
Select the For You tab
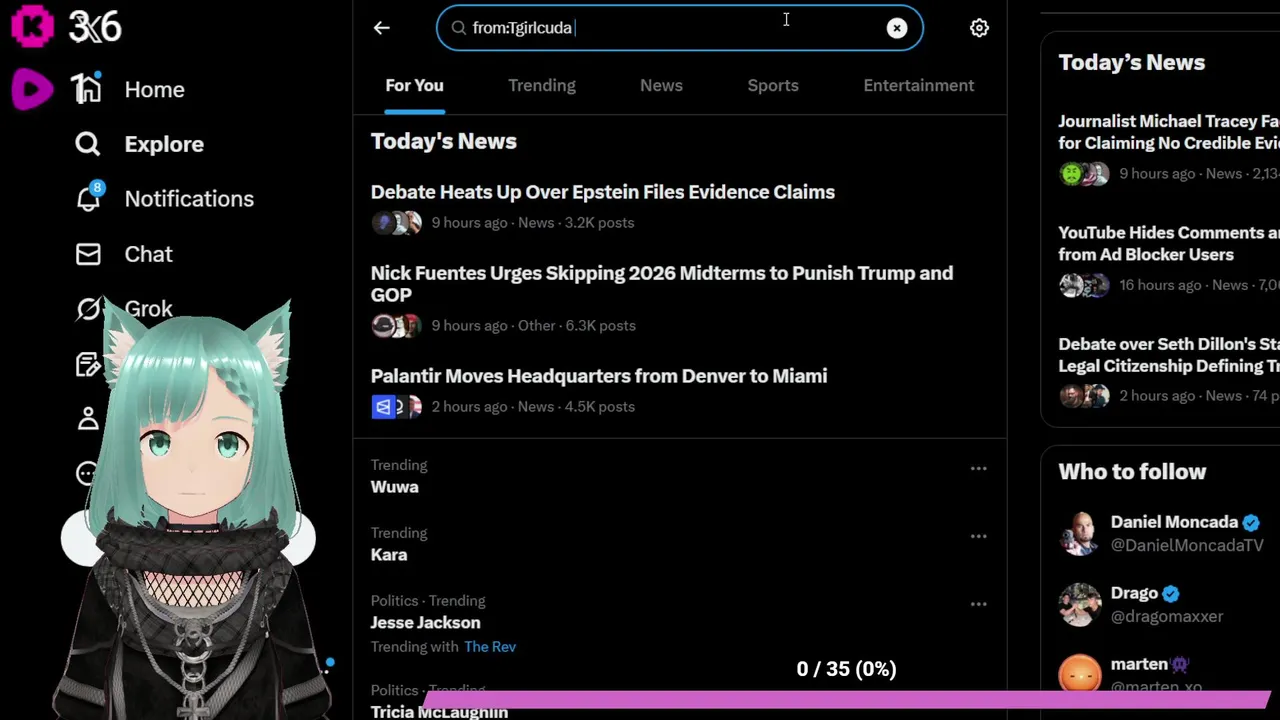pyautogui.click(x=414, y=85)
